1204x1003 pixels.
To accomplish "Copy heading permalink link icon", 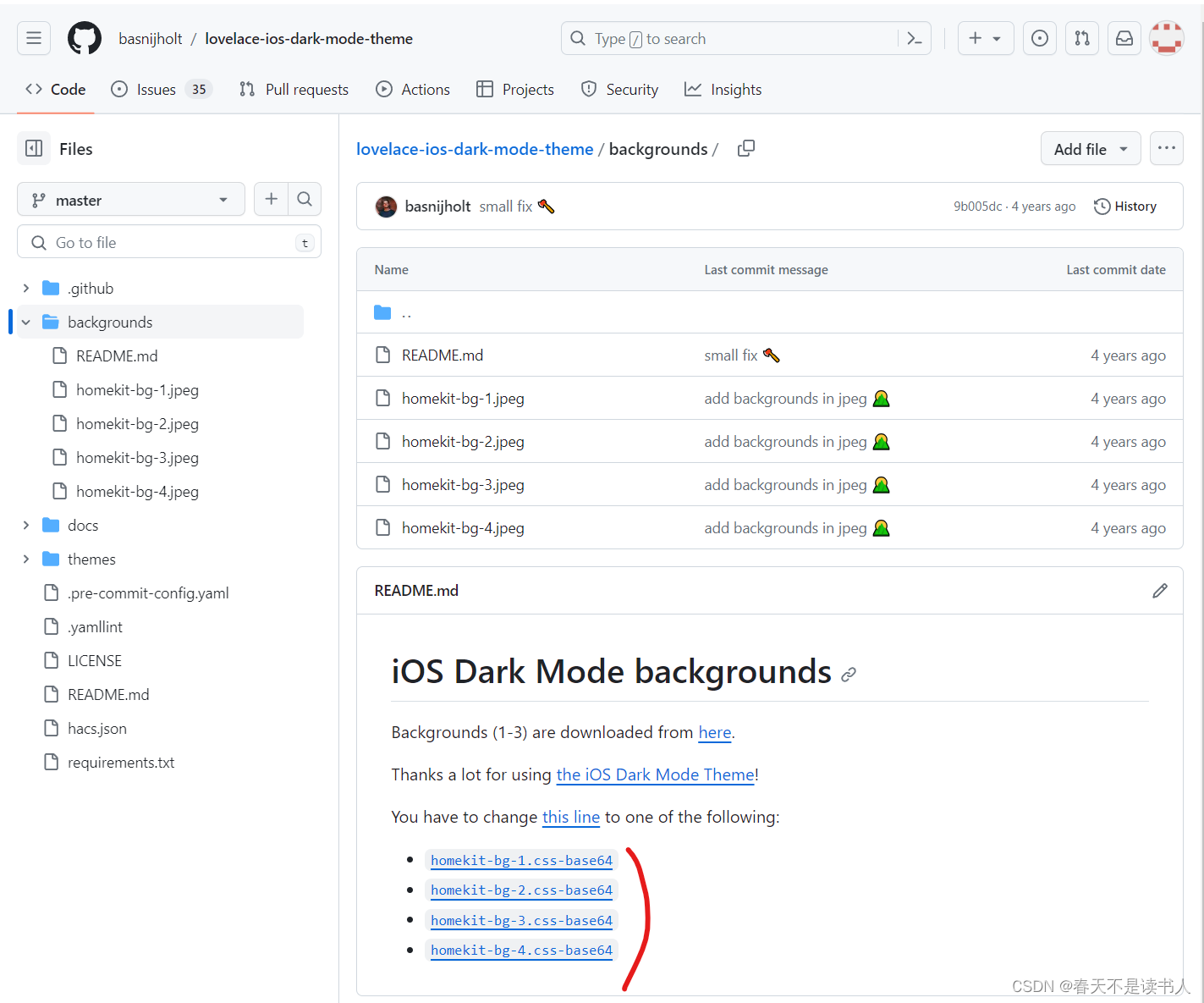I will [x=849, y=675].
